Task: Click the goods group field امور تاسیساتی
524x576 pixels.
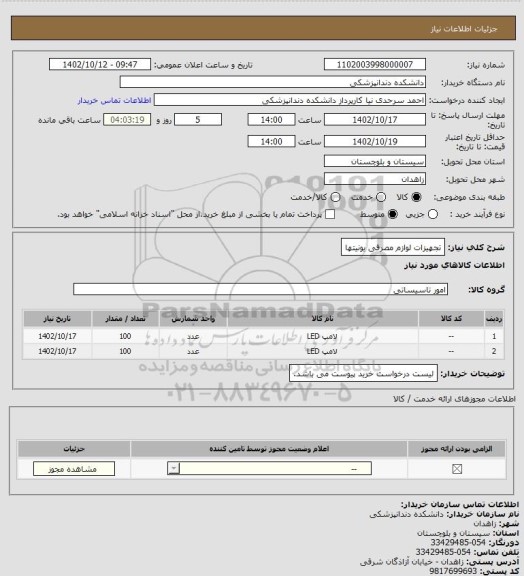Action: click(x=261, y=289)
